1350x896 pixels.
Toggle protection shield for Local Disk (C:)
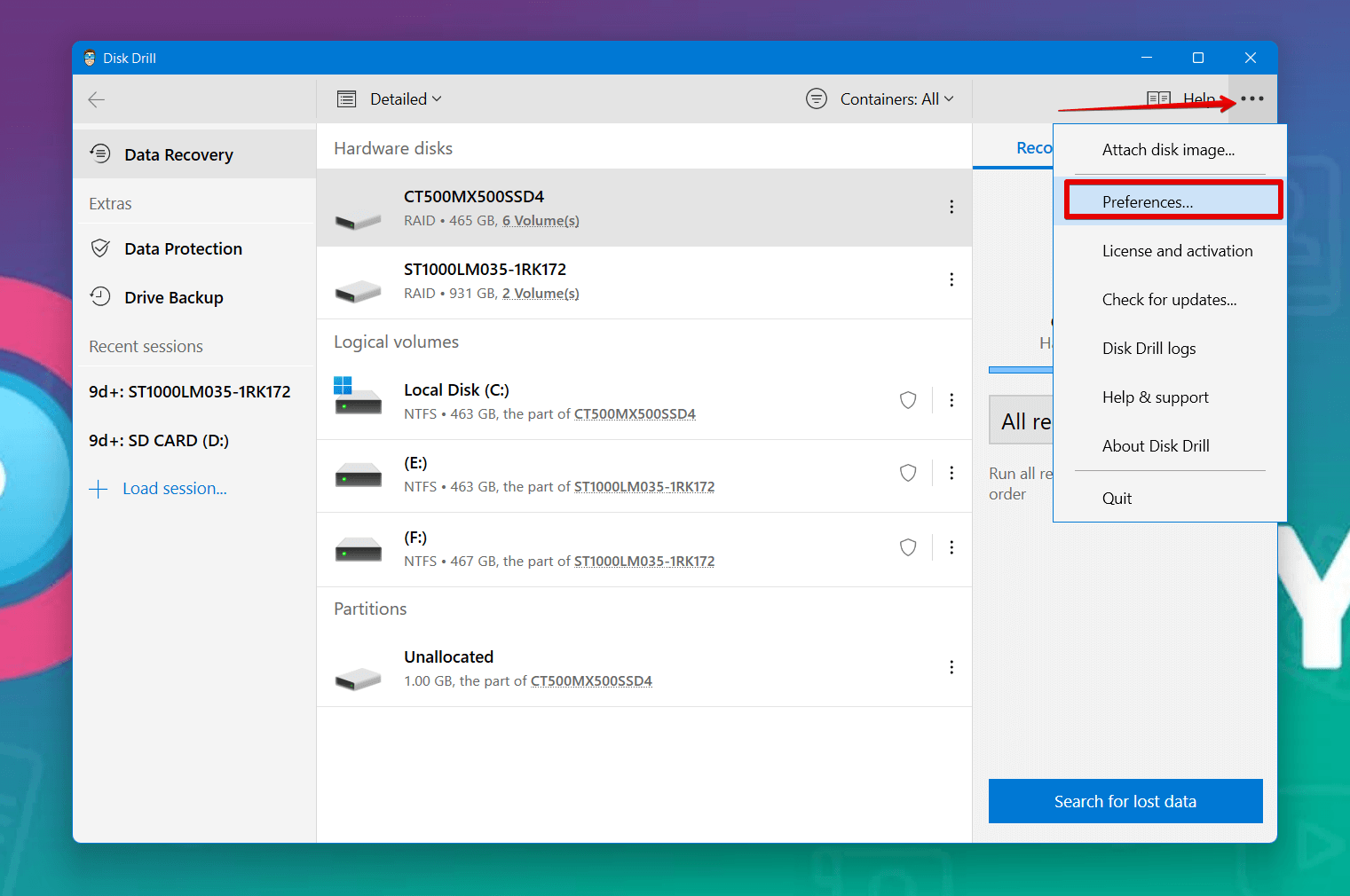pyautogui.click(x=908, y=400)
